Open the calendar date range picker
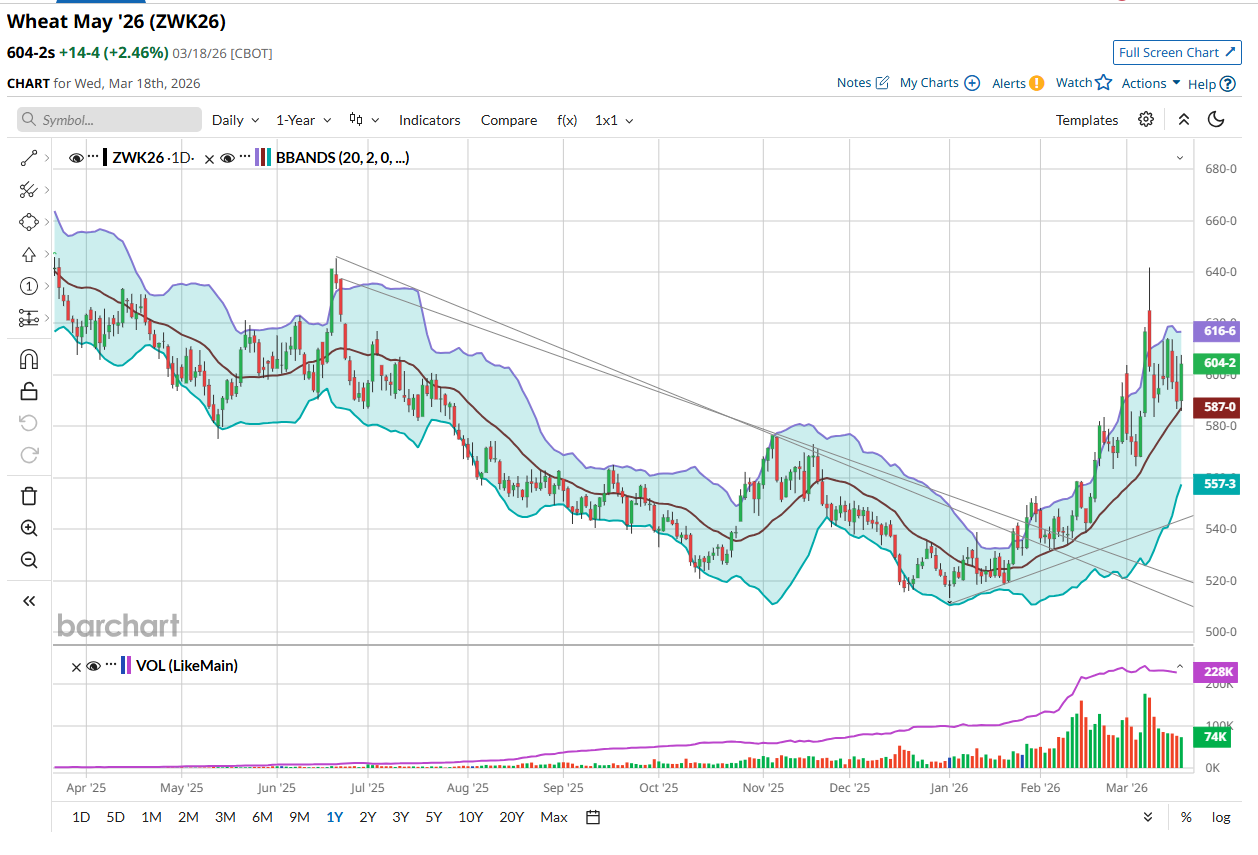The width and height of the screenshot is (1258, 855). pyautogui.click(x=593, y=817)
